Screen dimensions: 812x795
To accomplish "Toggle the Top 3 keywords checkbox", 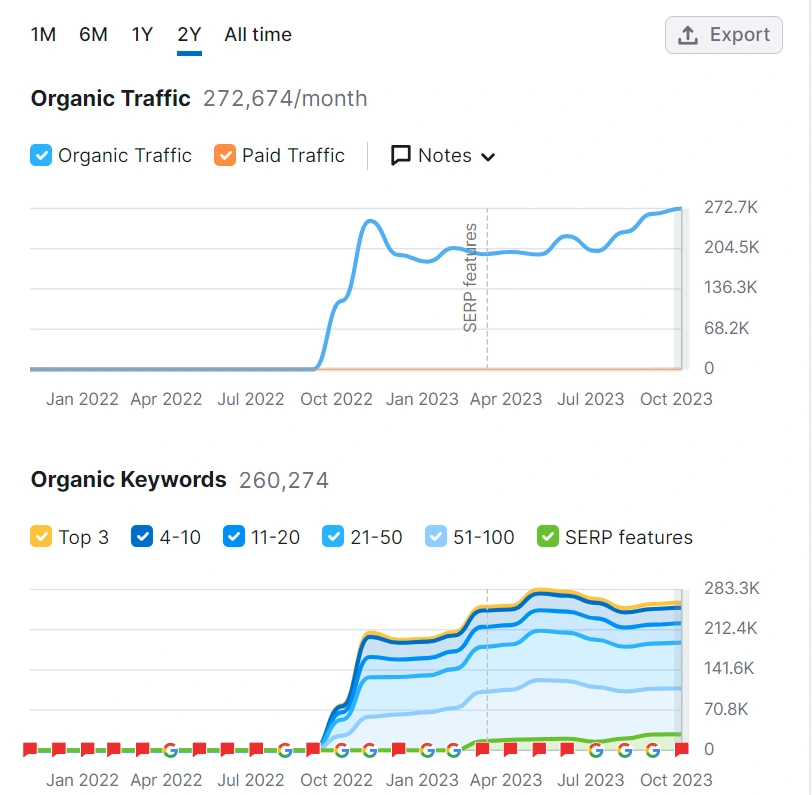I will (41, 537).
